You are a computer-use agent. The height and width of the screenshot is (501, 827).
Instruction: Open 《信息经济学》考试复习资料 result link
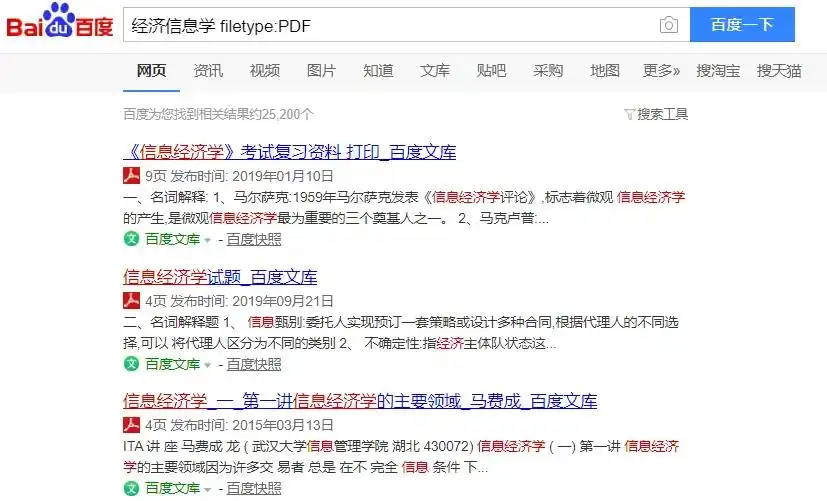tap(289, 152)
